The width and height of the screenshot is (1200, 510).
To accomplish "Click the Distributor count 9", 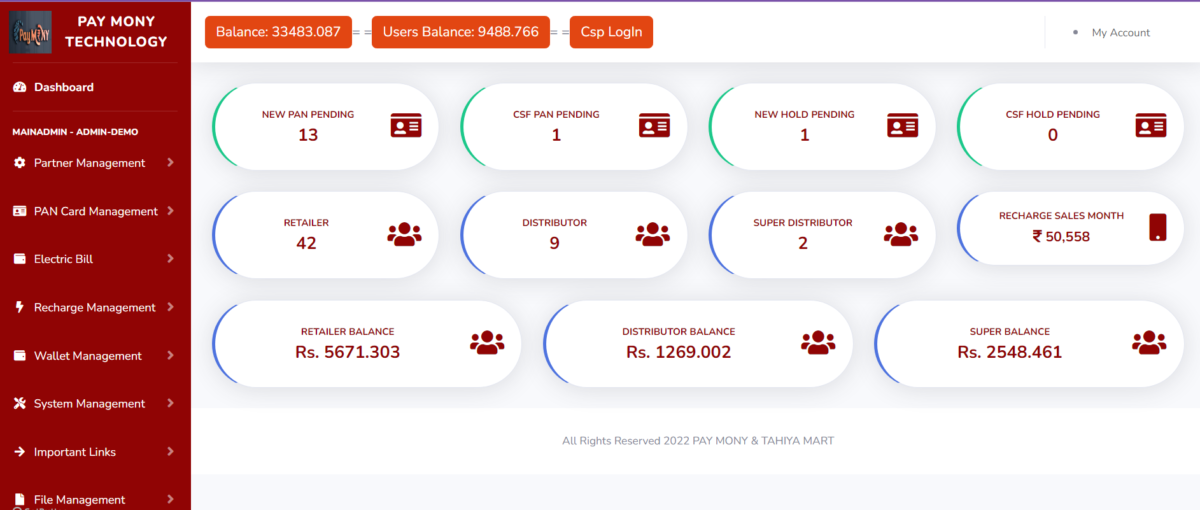I will point(555,242).
